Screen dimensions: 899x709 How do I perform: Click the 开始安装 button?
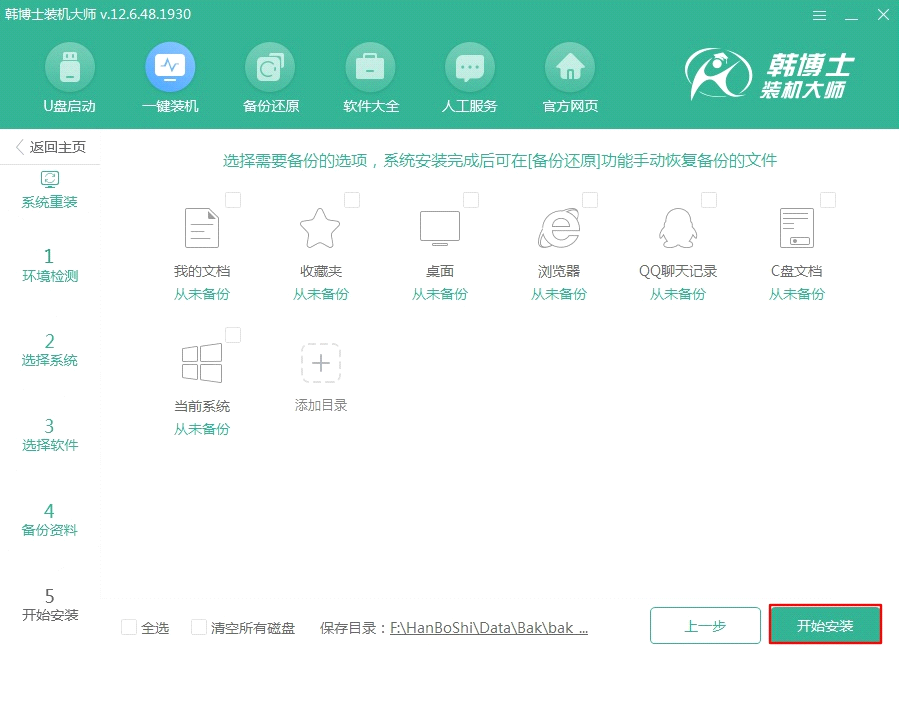[825, 624]
